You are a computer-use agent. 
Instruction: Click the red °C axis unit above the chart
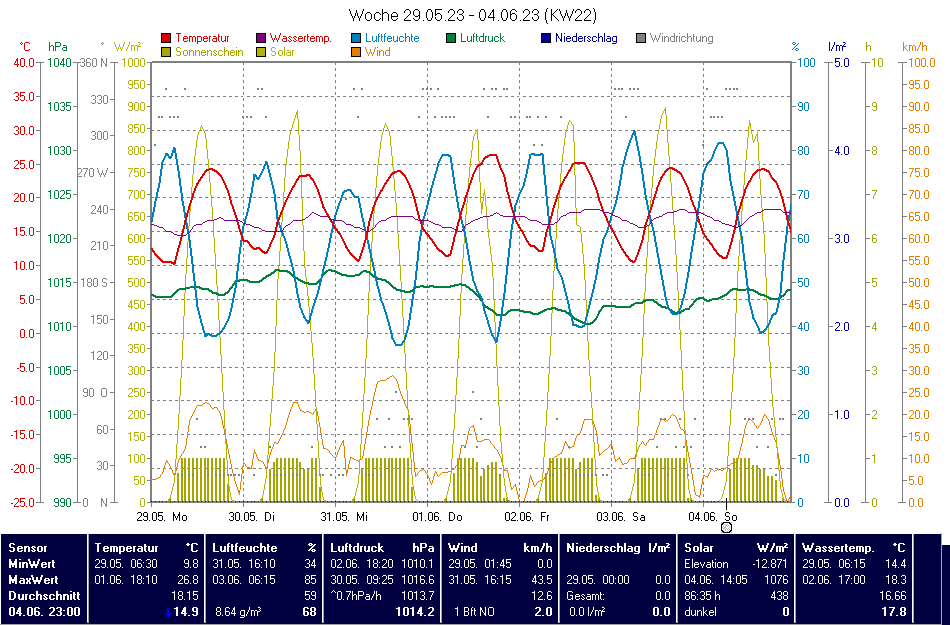[x=25, y=47]
